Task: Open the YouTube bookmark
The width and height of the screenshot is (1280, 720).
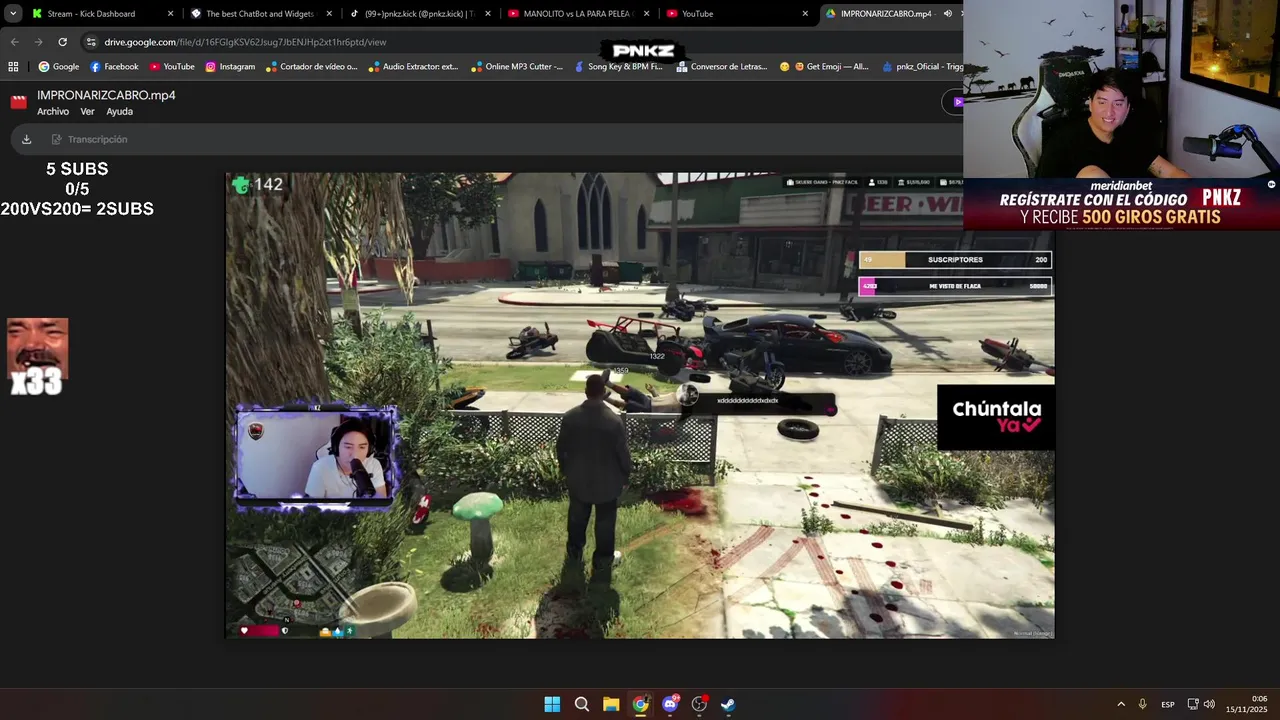Action: tap(172, 67)
